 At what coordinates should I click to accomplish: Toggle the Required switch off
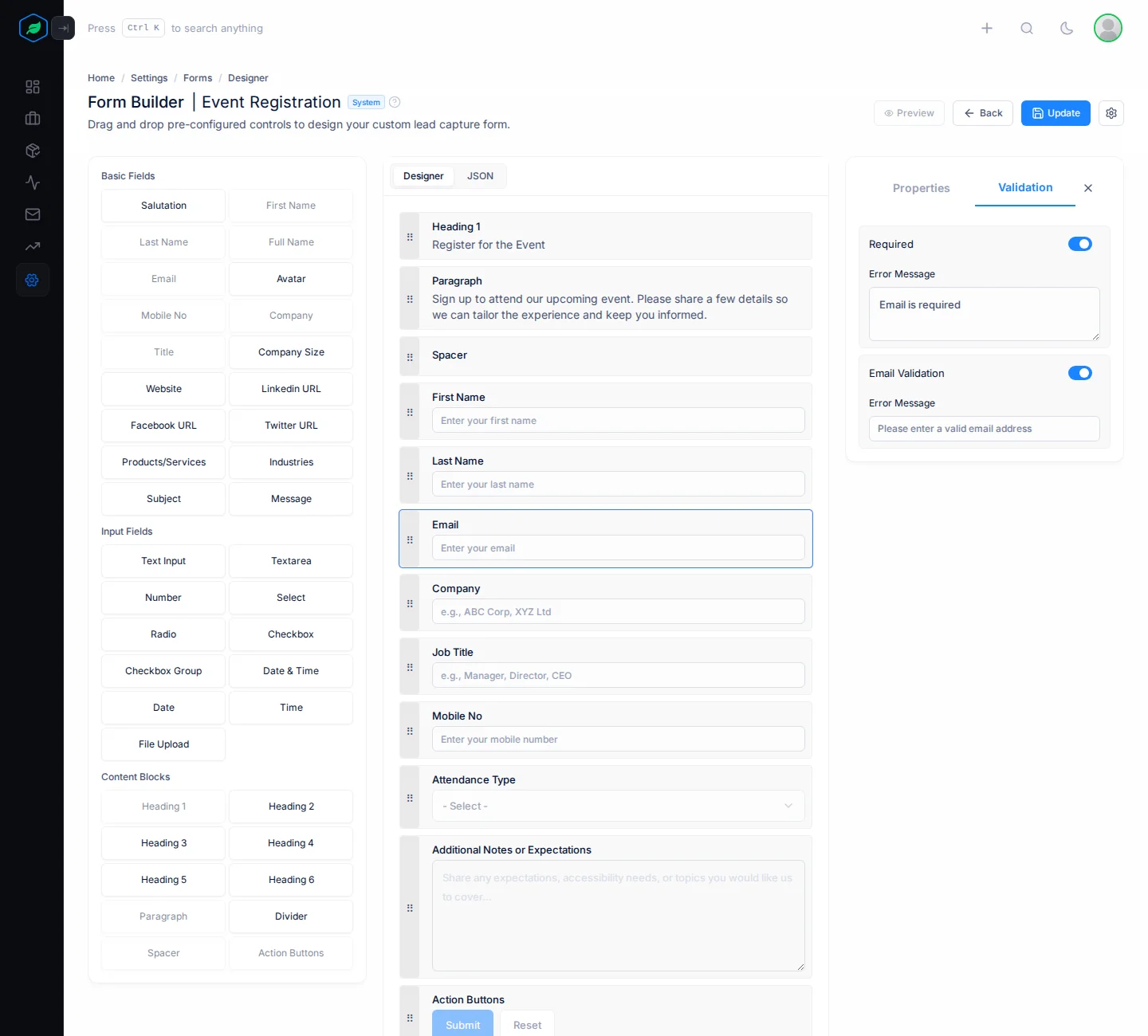(x=1080, y=244)
